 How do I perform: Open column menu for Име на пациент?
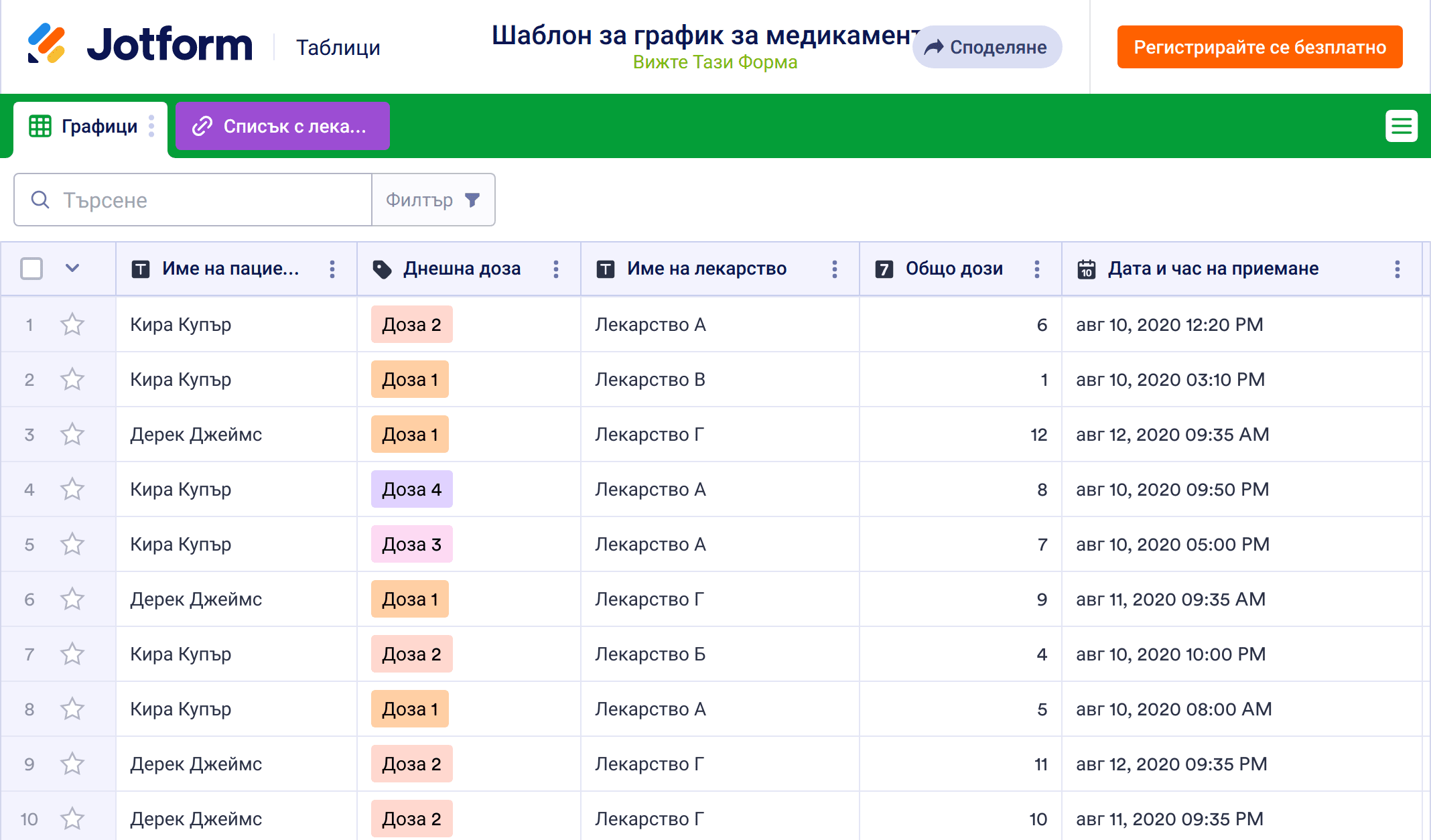point(332,269)
